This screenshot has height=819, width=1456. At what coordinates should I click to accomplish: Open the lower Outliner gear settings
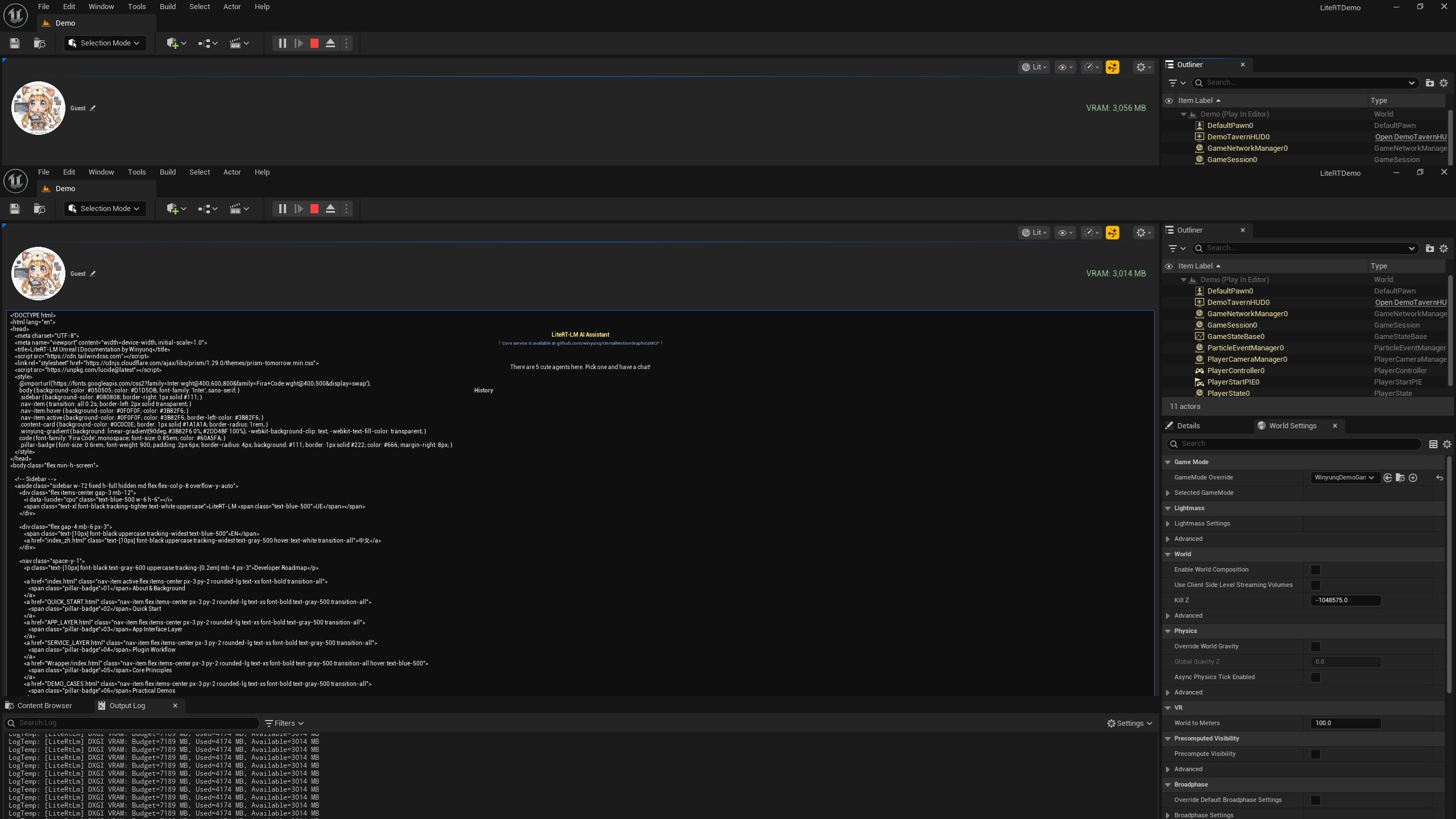point(1443,249)
